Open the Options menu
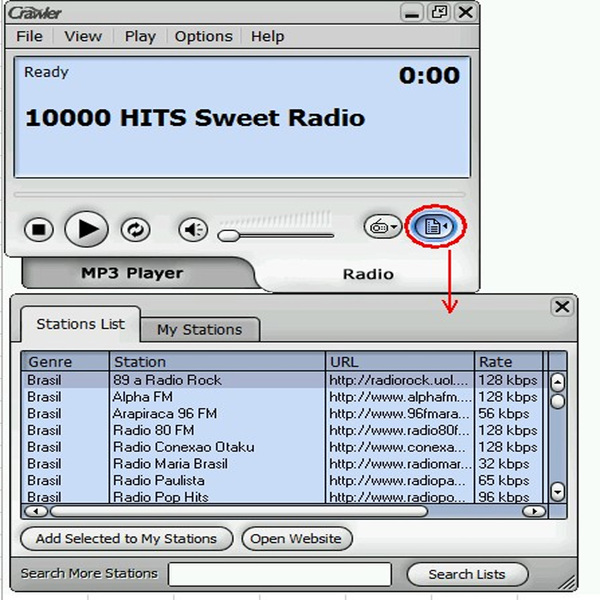600x600 pixels. click(x=204, y=36)
